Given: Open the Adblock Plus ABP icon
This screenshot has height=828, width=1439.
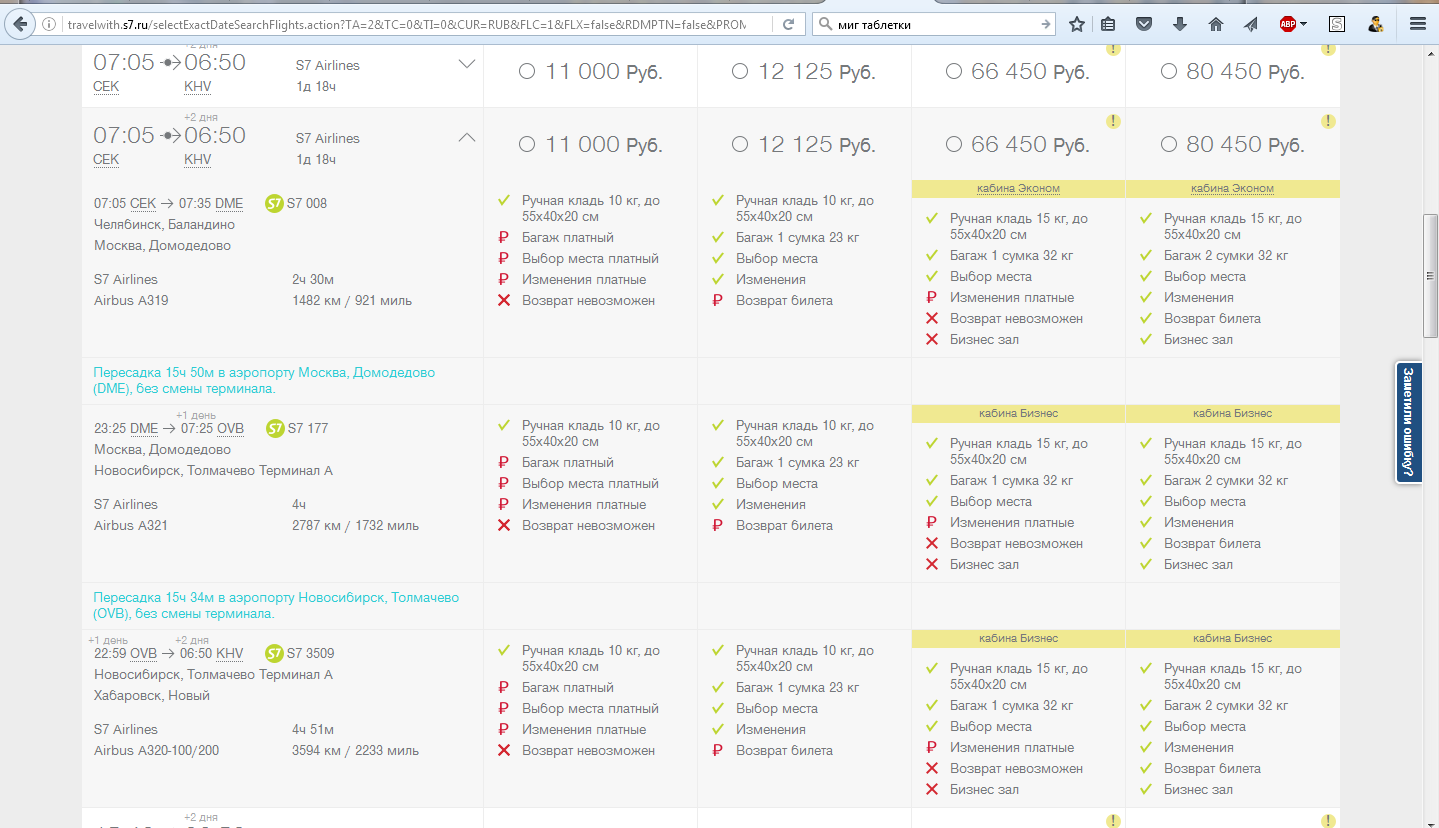Looking at the screenshot, I should click(x=1288, y=24).
